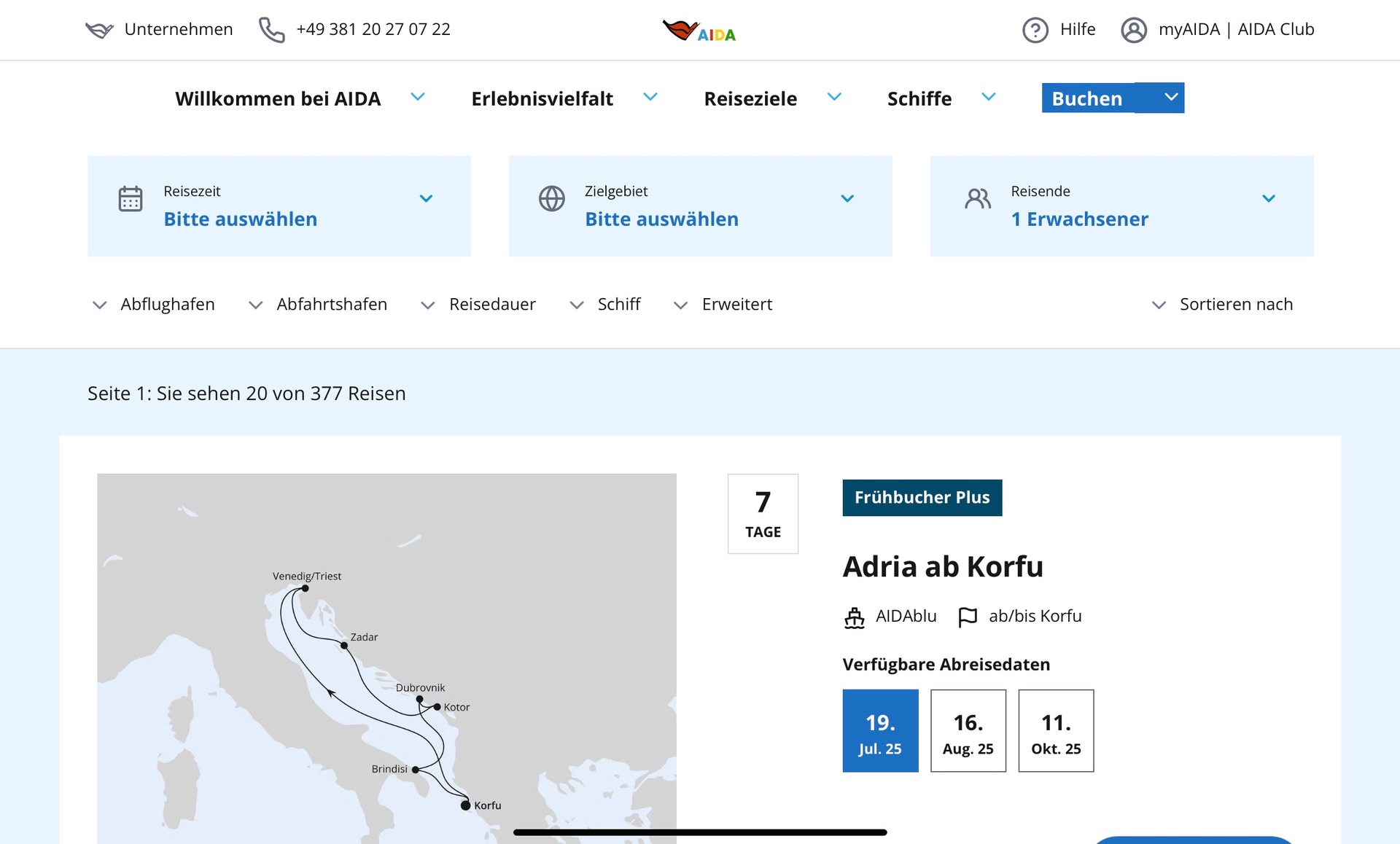Click the AIDA logo
The height and width of the screenshot is (844, 1400).
[x=699, y=31]
